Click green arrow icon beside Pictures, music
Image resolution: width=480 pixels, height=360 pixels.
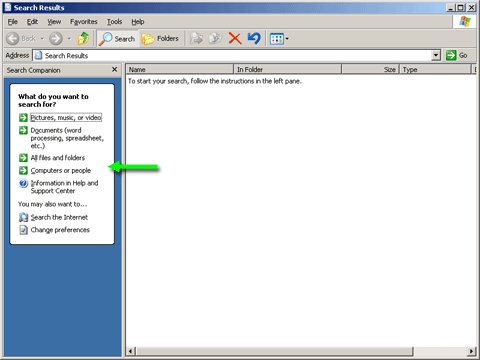23,117
